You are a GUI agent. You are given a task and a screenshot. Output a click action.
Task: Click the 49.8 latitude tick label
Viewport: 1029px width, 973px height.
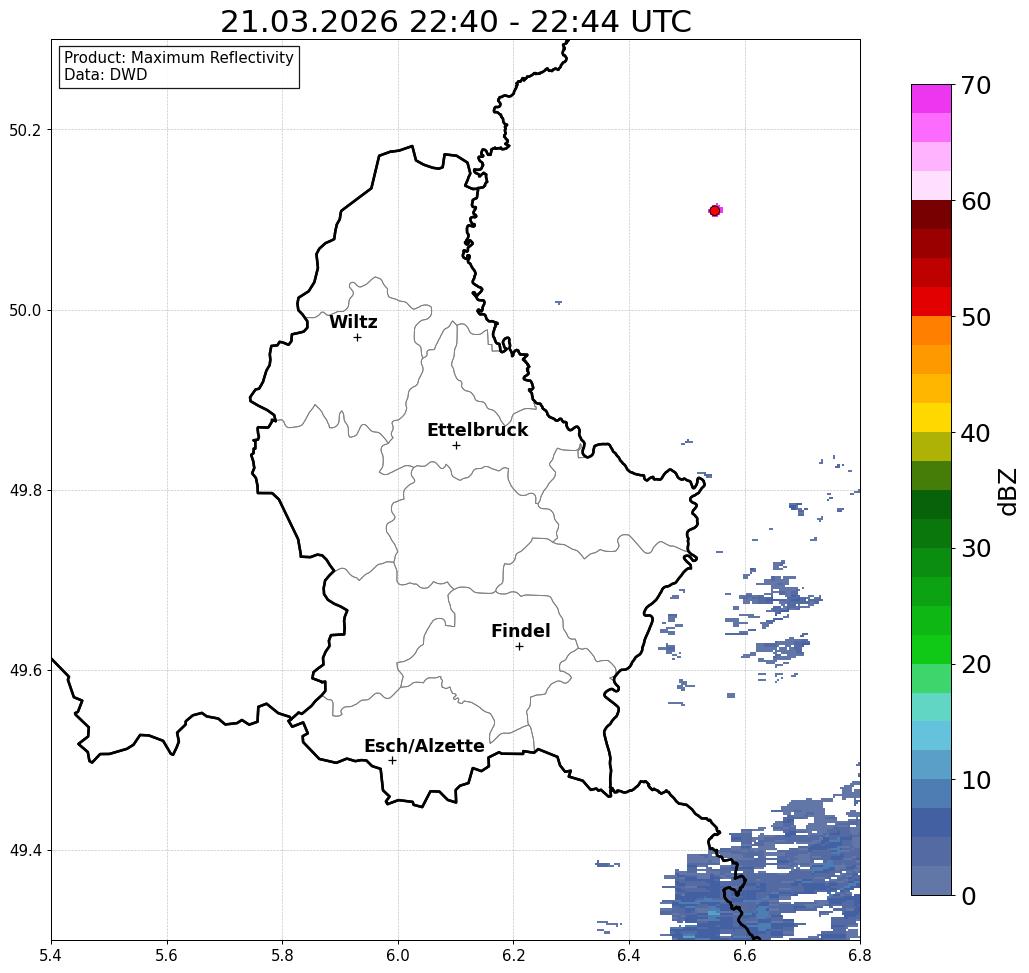(x=25, y=491)
